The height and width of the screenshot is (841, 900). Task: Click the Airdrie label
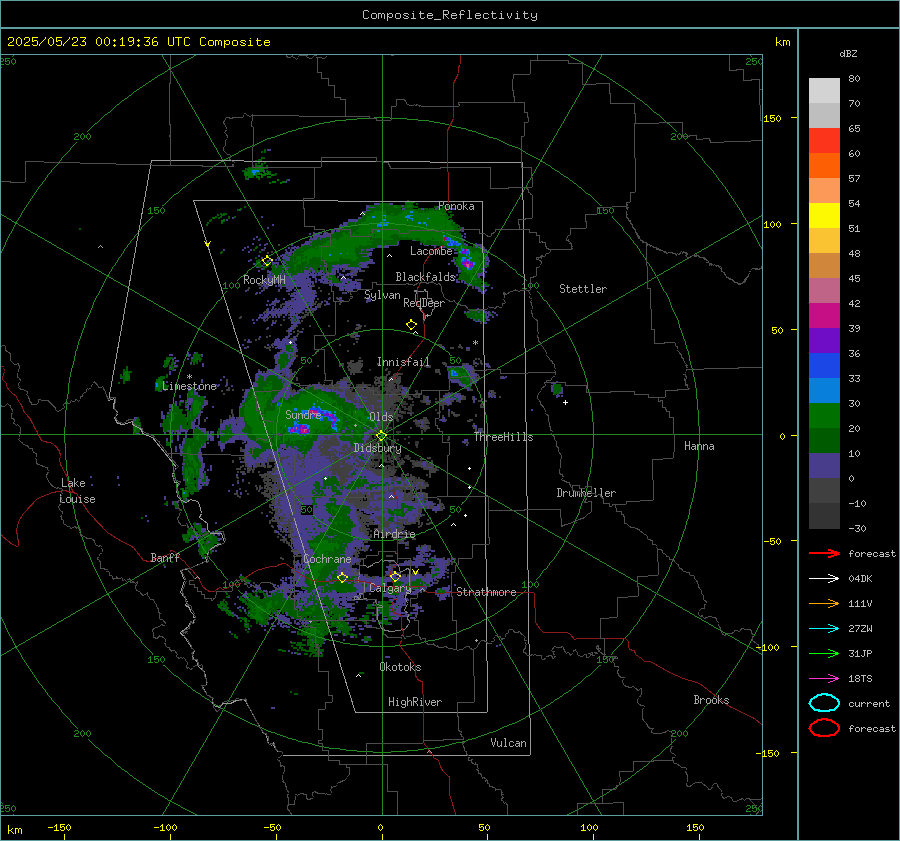click(394, 534)
